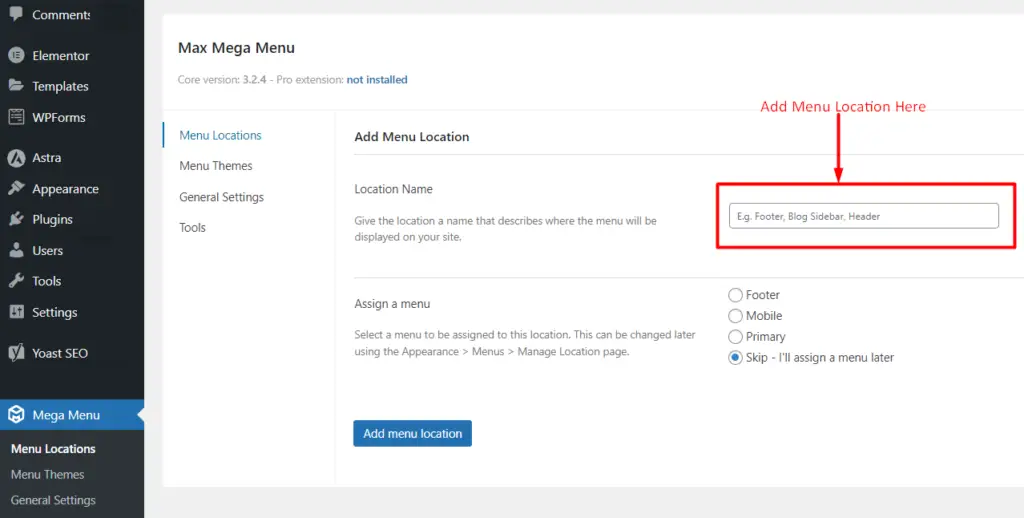Select the Footer radio button

click(735, 295)
